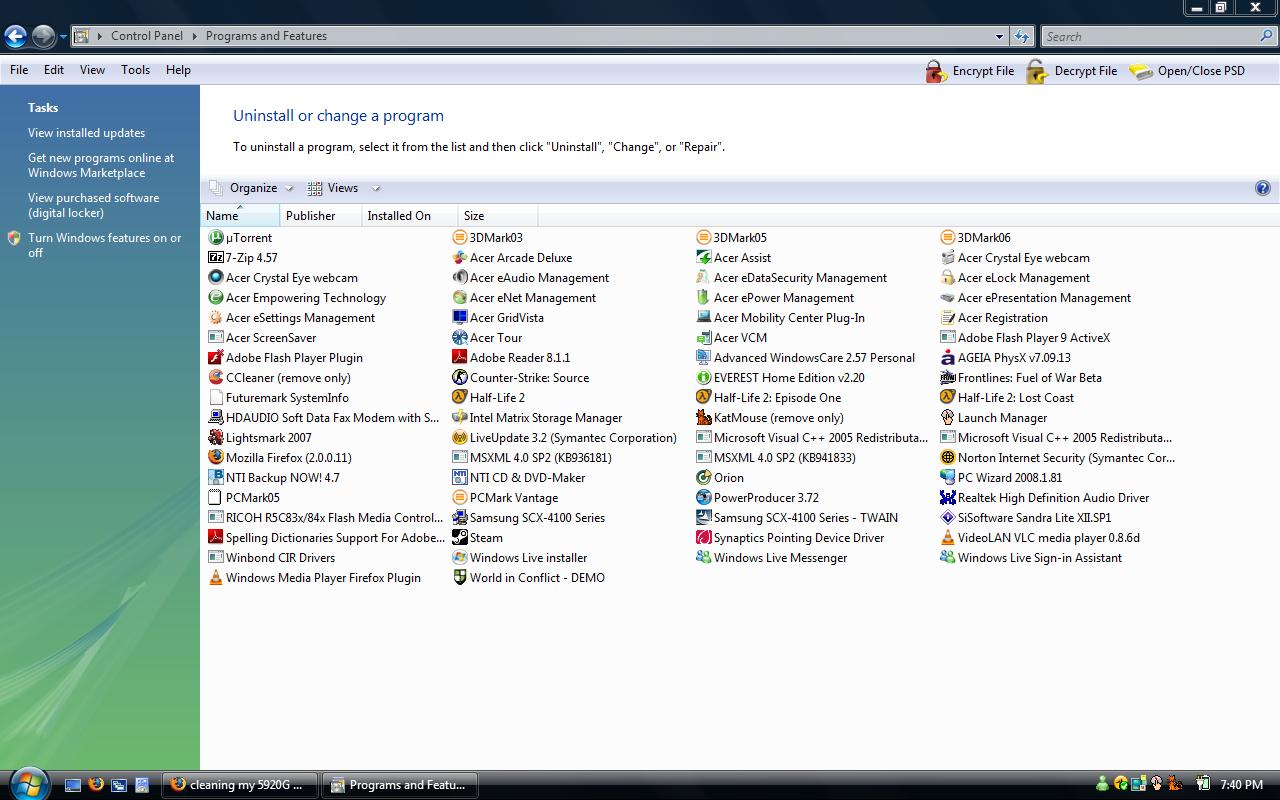1280x800 pixels.
Task: Click the Half-Life 2 icon
Action: click(459, 398)
